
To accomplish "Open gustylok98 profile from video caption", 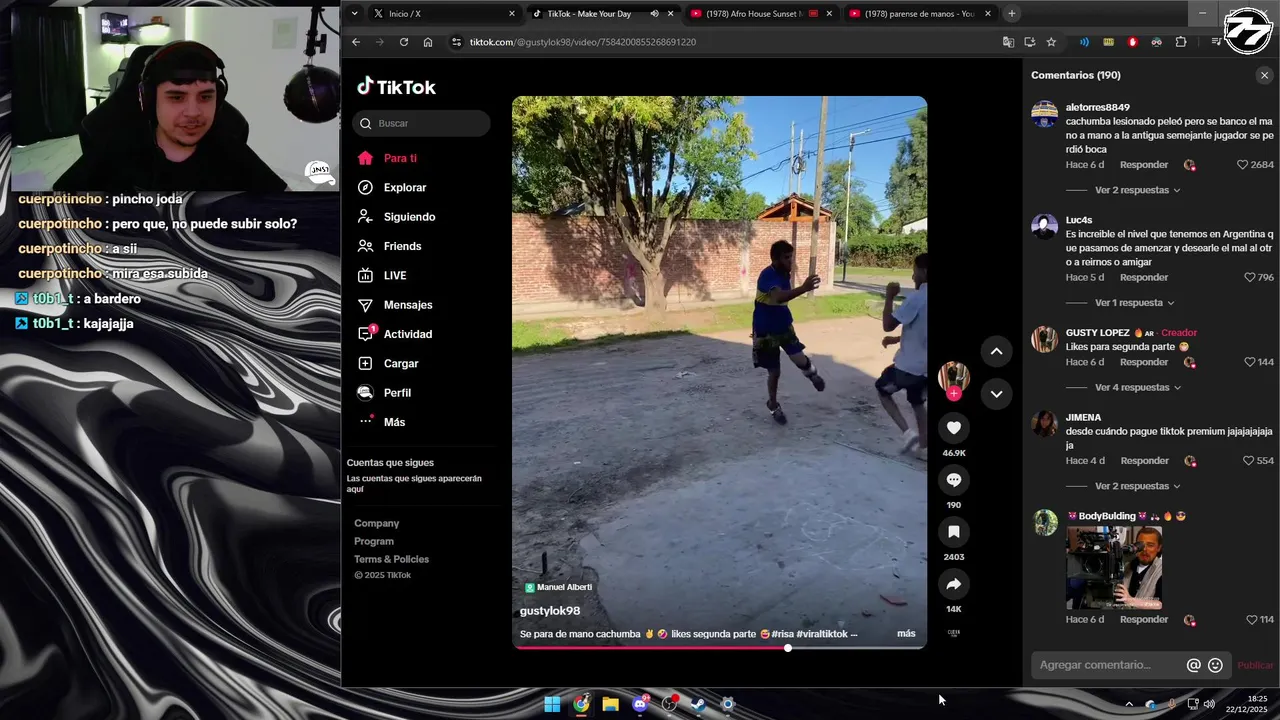I will coord(550,611).
